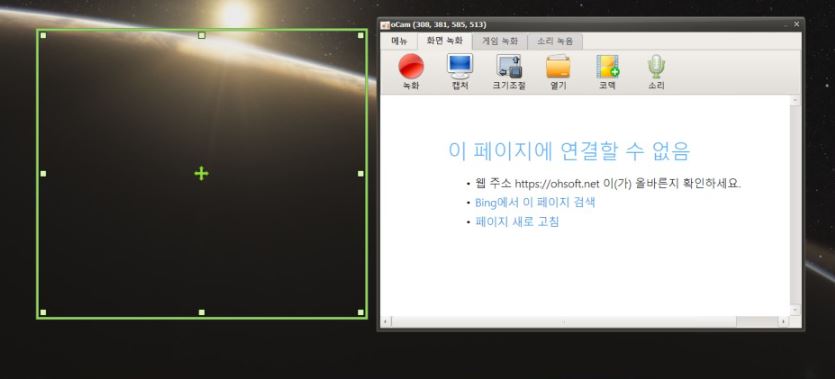Click the horizontal scrollbar left arrow in oCam

386,322
